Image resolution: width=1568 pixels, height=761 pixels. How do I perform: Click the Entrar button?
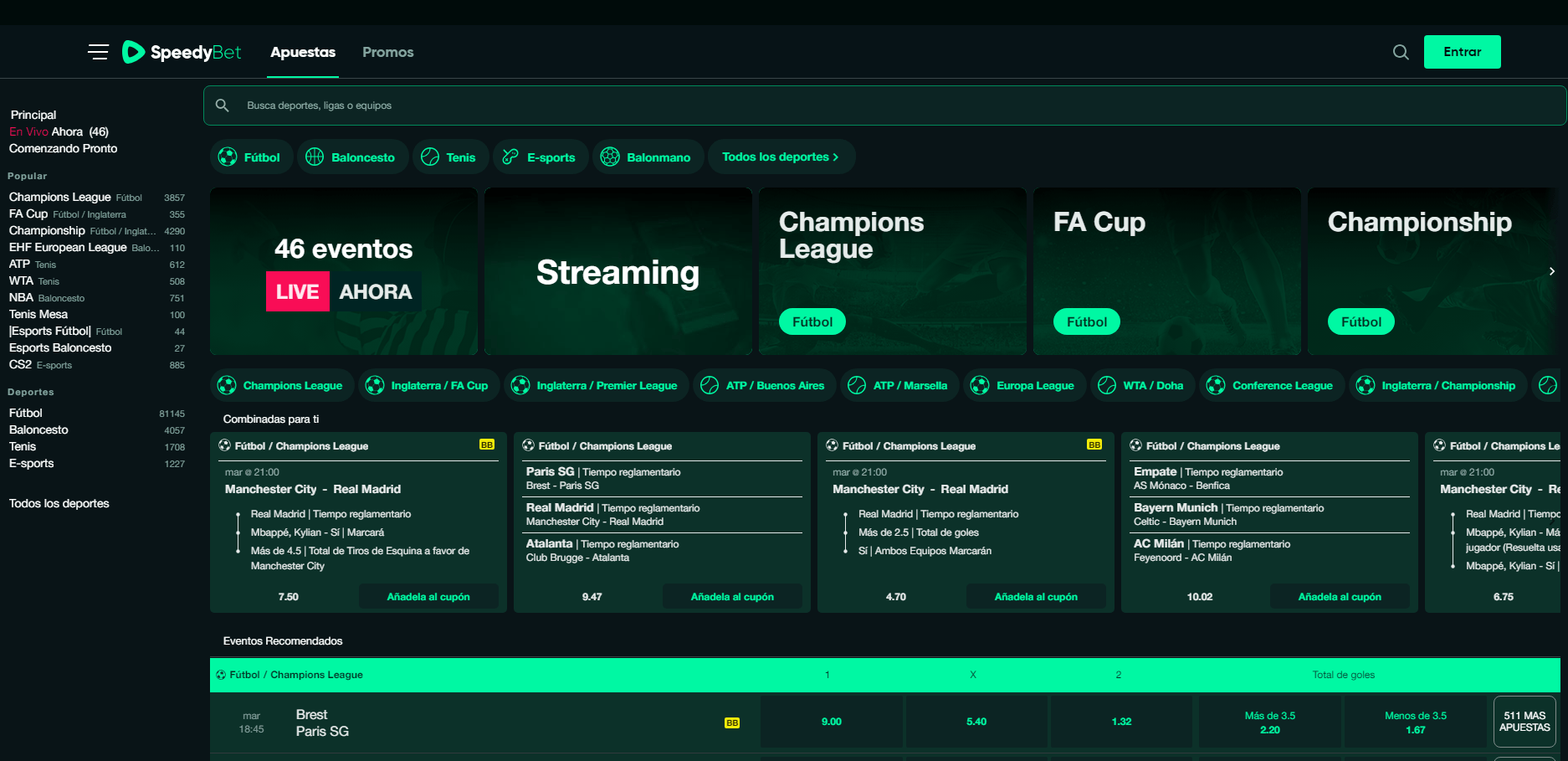click(x=1463, y=52)
